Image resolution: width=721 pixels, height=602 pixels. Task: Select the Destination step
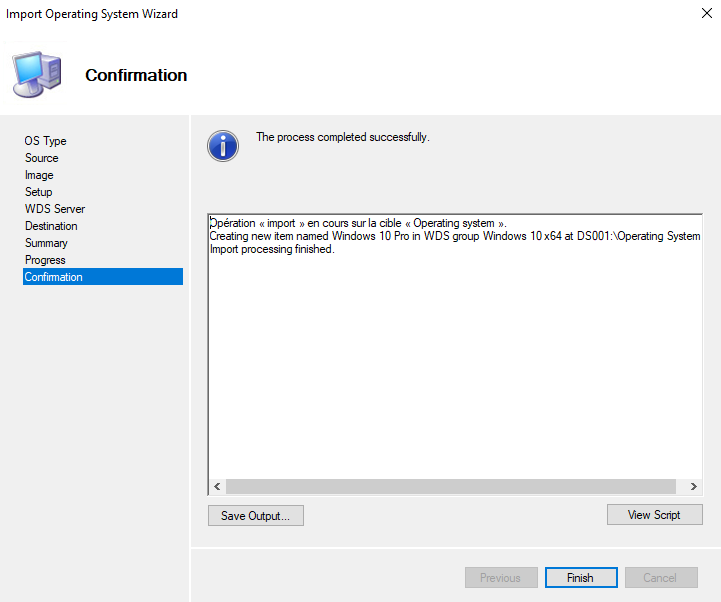point(51,226)
